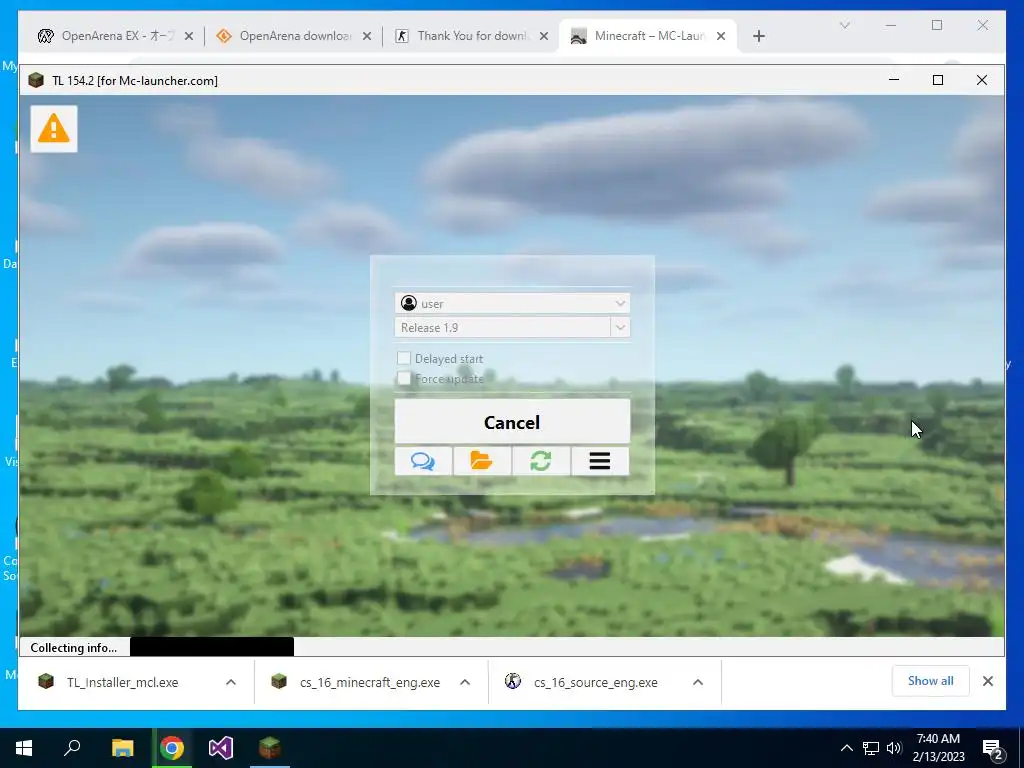Viewport: 1024px width, 768px height.
Task: Click the cs_16_source_eng.exe download file icon
Action: [513, 682]
